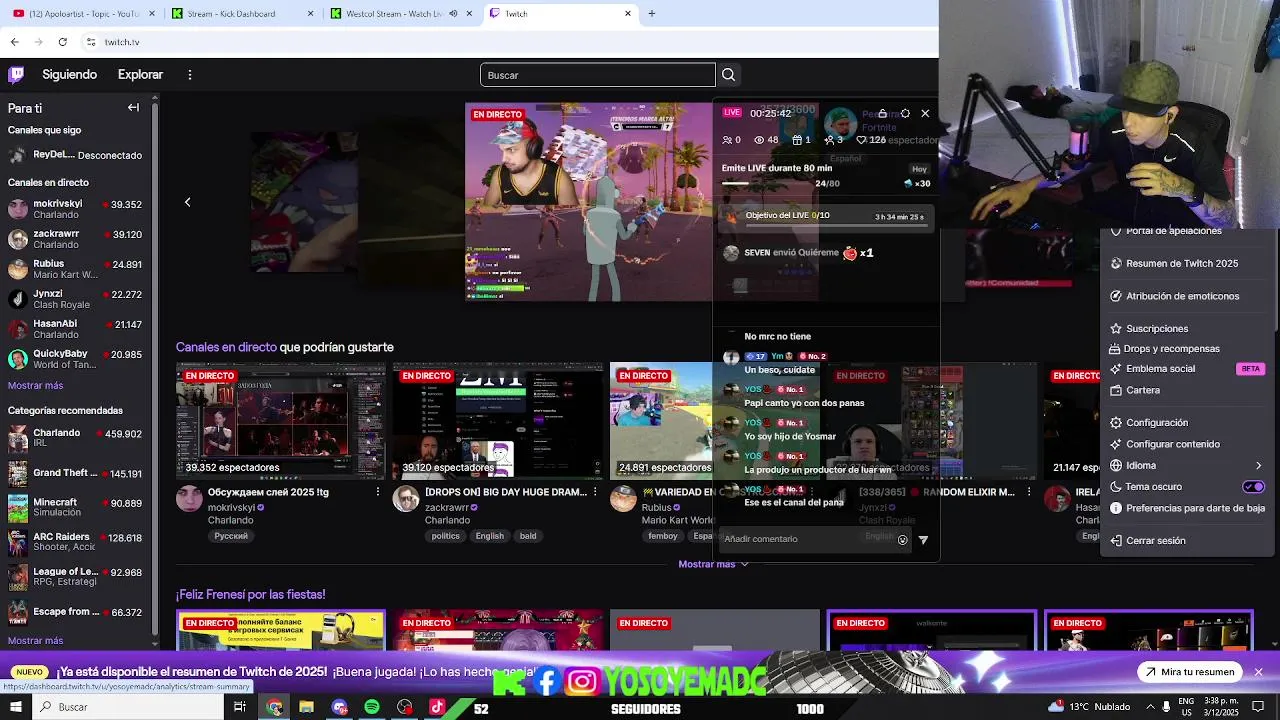Open Canales en directo link
1280x720 pixels.
[226, 347]
